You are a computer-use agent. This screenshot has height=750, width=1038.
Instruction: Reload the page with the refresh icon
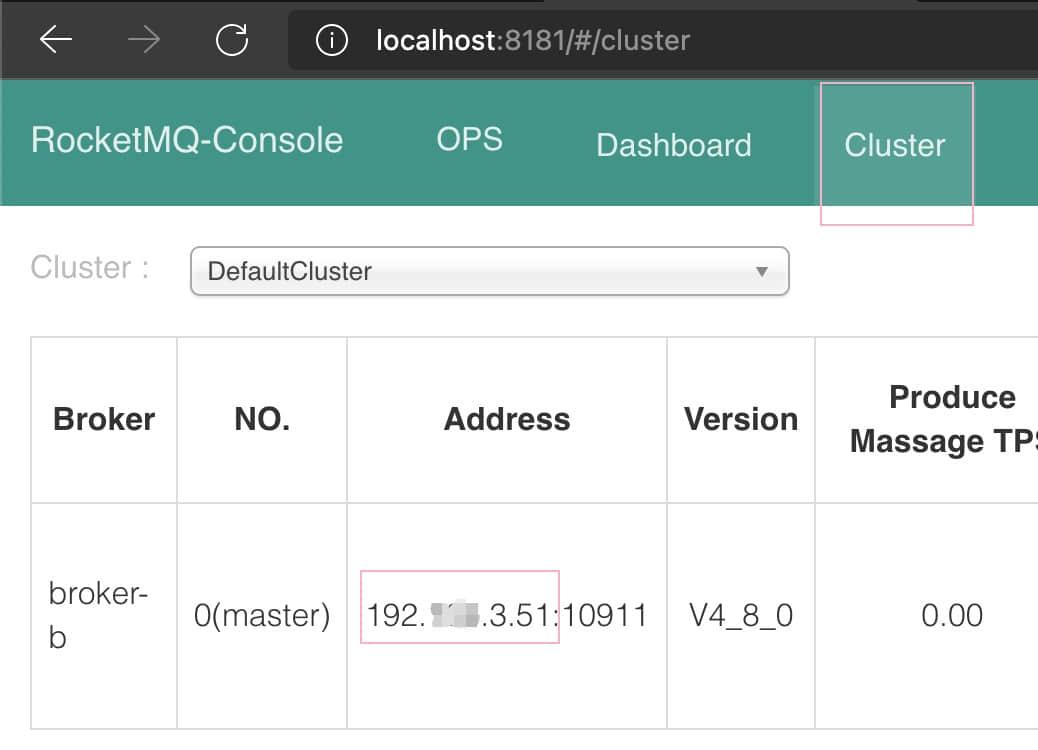pyautogui.click(x=232, y=40)
